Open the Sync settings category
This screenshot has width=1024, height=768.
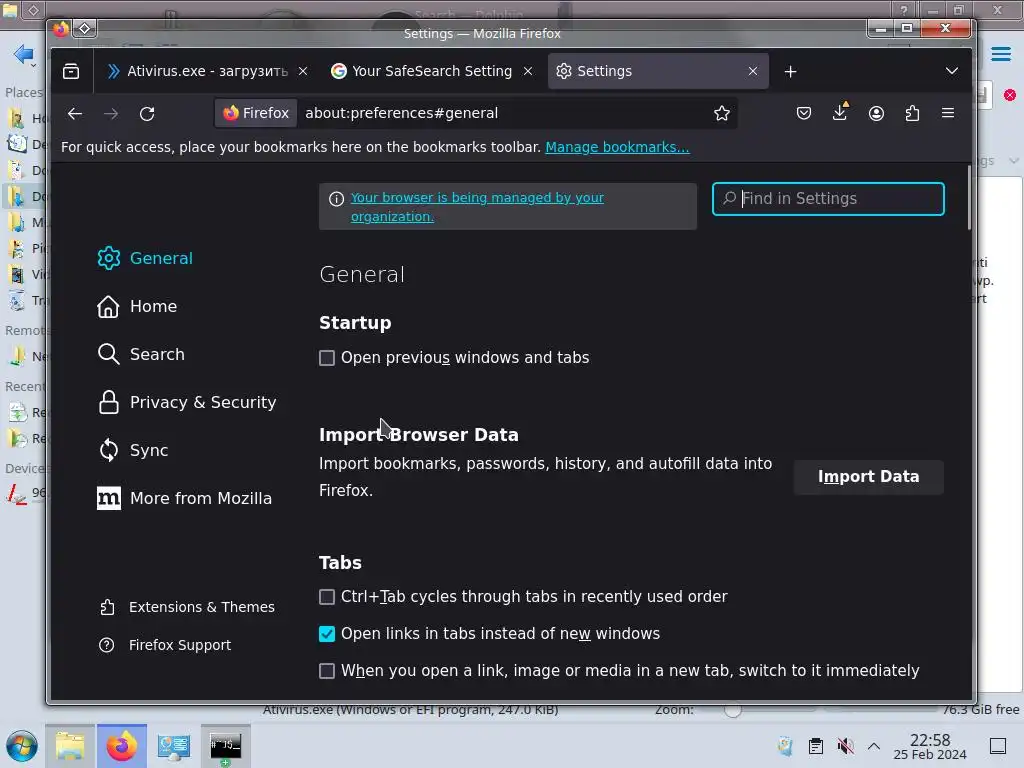(x=133, y=451)
